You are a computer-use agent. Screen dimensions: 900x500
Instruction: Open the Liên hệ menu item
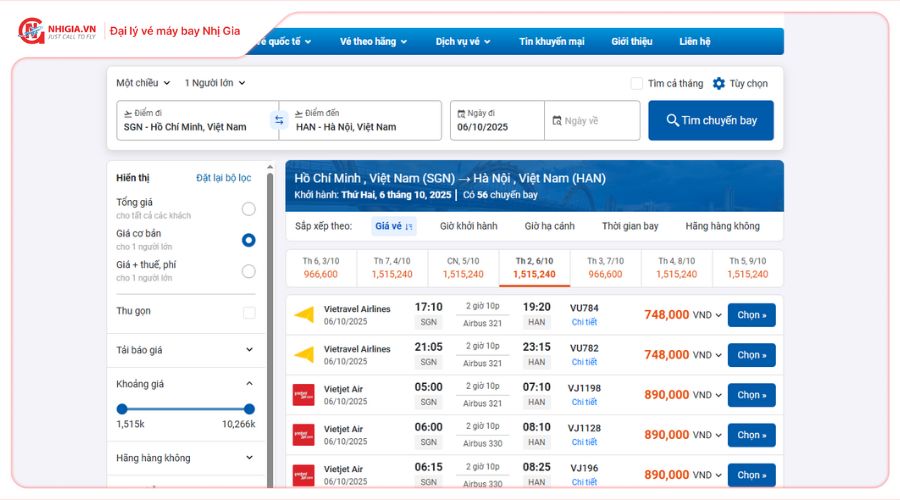[x=695, y=41]
